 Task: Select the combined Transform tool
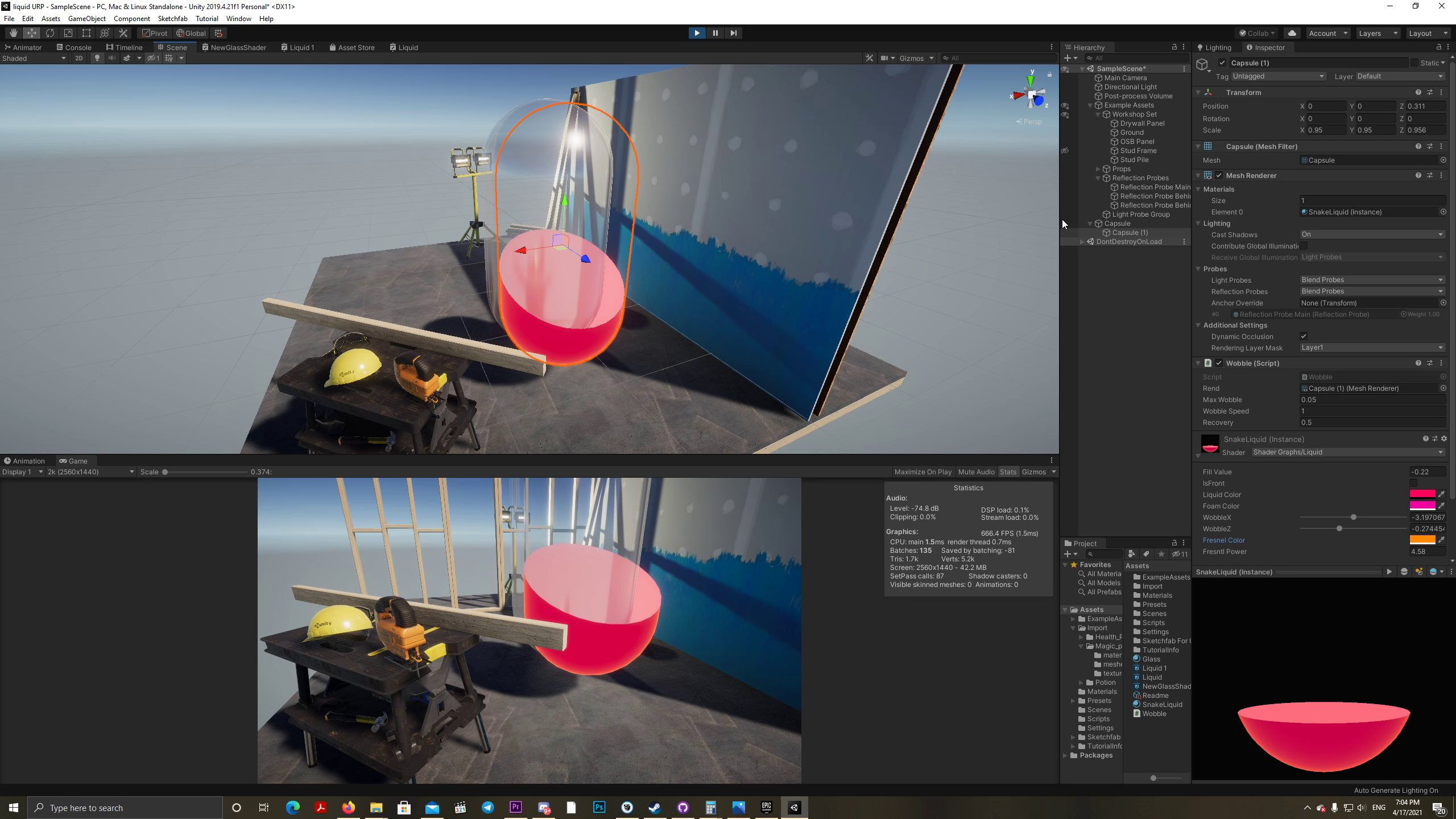105,33
